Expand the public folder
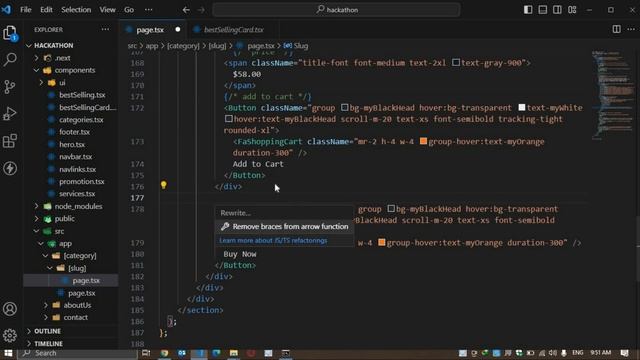The height and width of the screenshot is (360, 640). pyautogui.click(x=36, y=218)
